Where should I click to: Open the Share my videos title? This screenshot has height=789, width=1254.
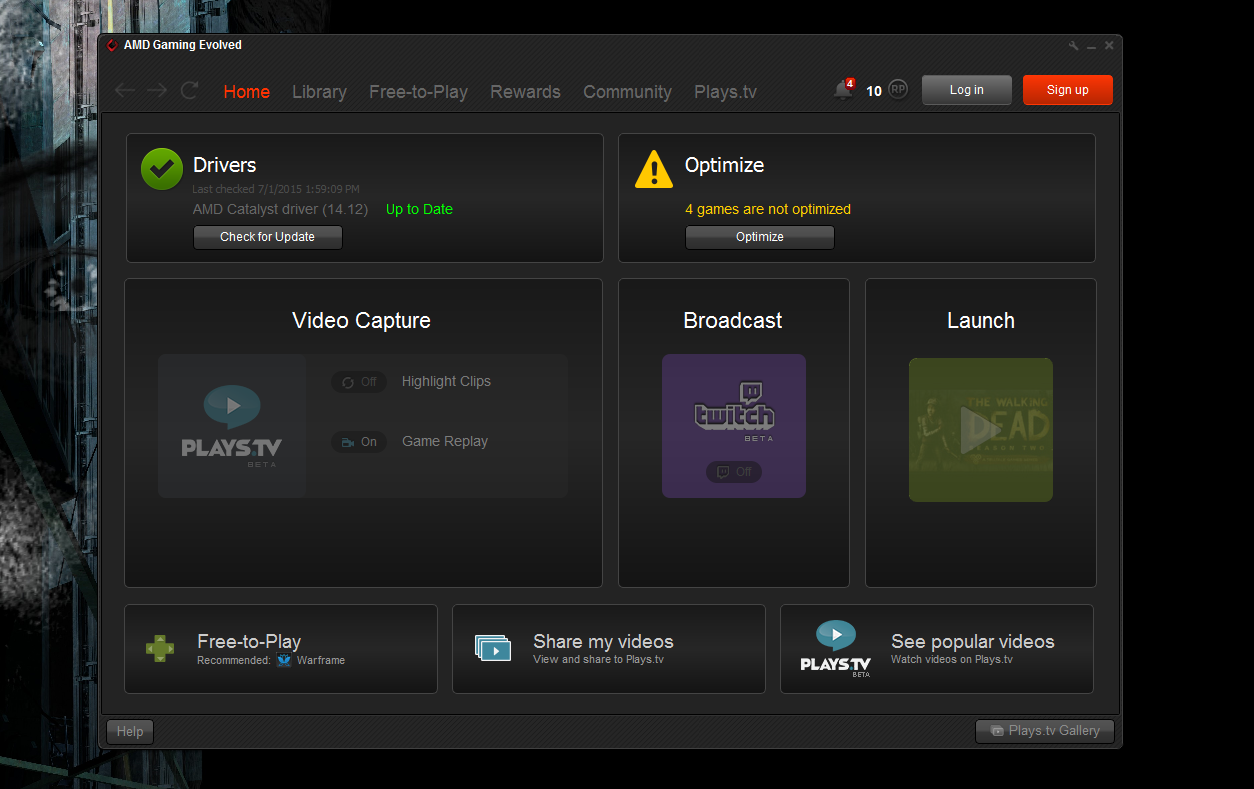pos(603,641)
